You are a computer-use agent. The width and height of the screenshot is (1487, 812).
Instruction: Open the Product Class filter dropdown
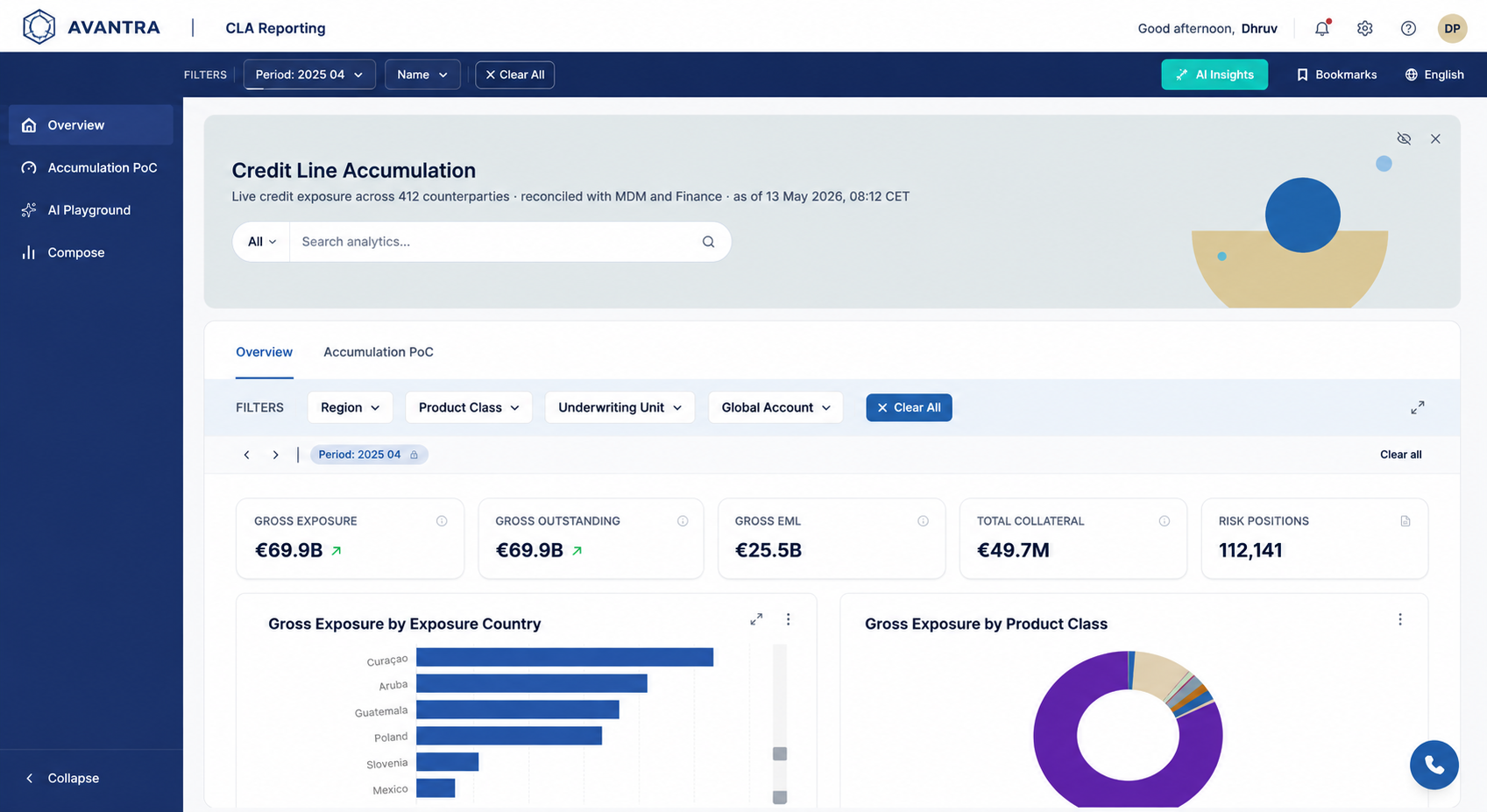[x=469, y=407]
